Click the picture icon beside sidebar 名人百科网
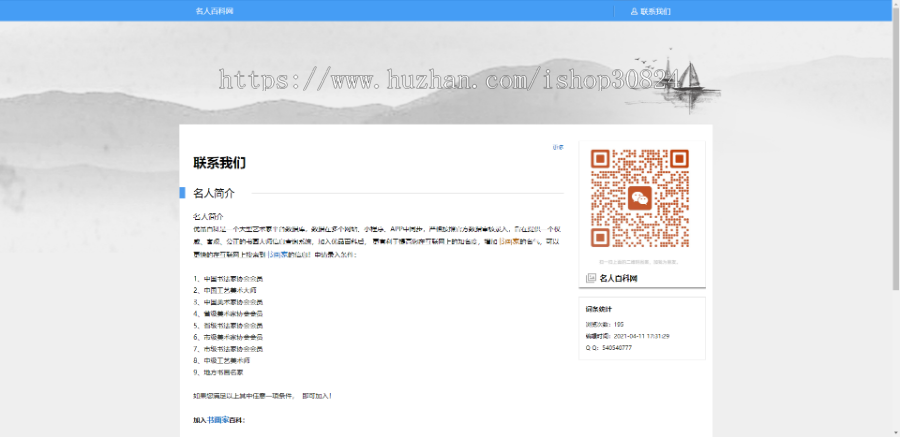The image size is (900, 437). (x=590, y=279)
